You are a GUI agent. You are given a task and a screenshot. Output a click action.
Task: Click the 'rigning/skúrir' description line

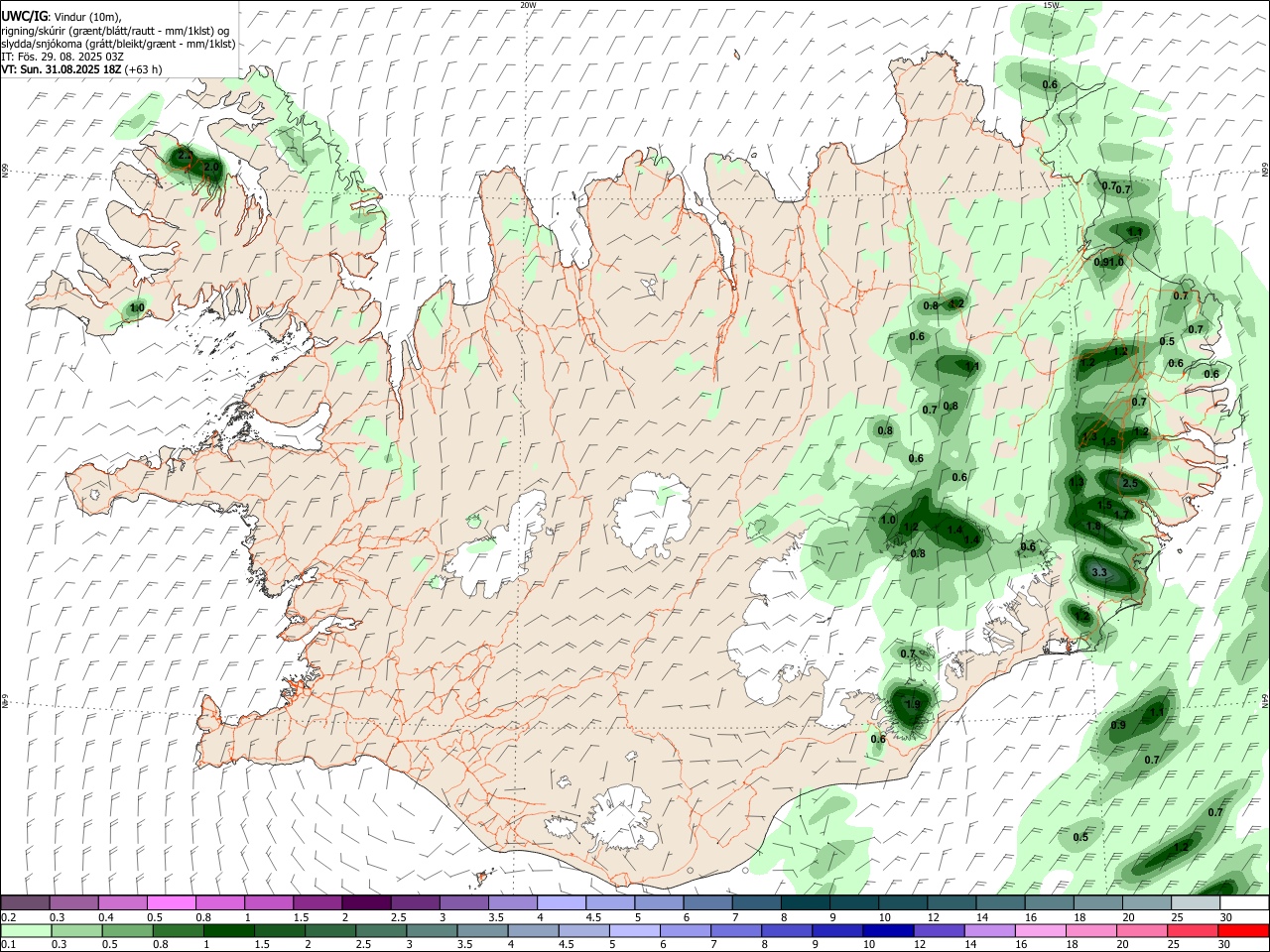pos(115,31)
